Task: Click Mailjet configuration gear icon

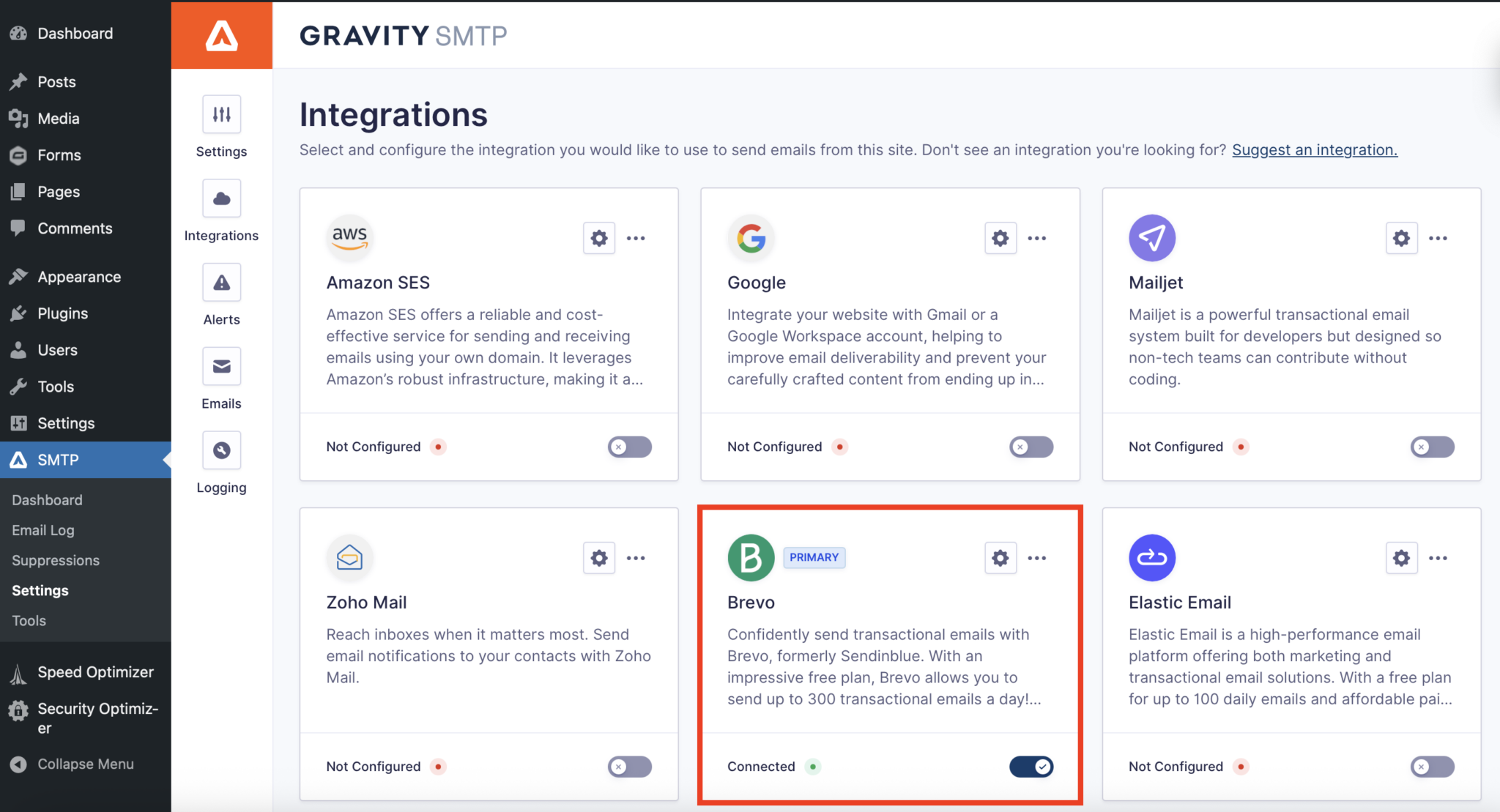Action: [1401, 238]
